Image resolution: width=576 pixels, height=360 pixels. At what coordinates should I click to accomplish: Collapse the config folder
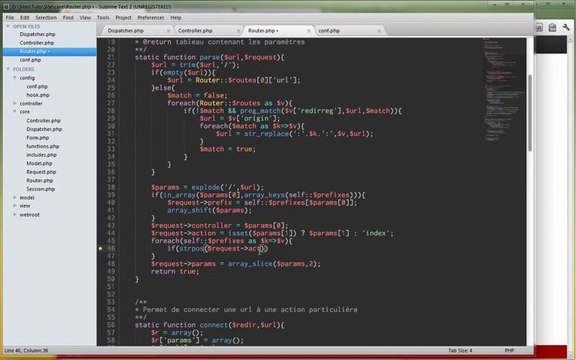tap(15, 78)
